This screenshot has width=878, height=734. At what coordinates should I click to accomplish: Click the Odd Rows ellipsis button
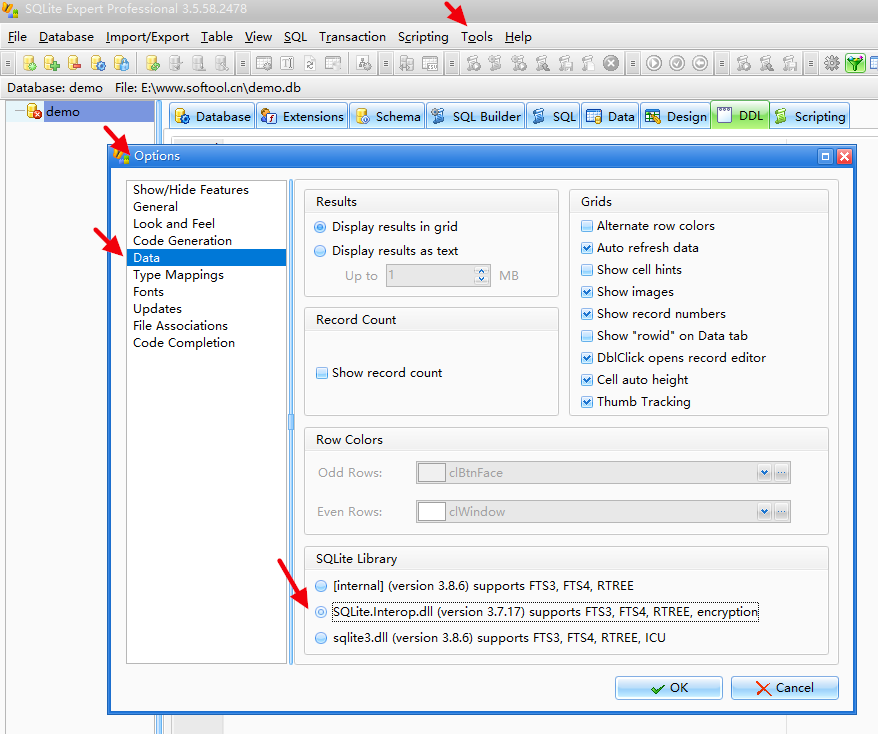click(x=782, y=473)
